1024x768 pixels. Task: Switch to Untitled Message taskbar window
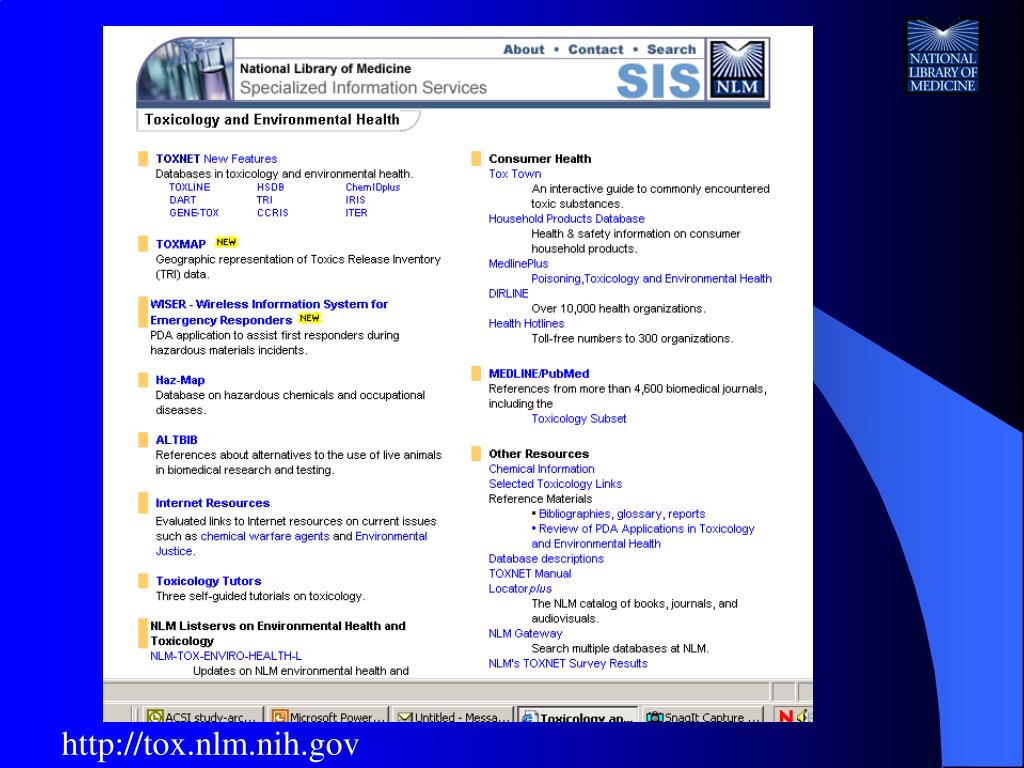pyautogui.click(x=454, y=716)
